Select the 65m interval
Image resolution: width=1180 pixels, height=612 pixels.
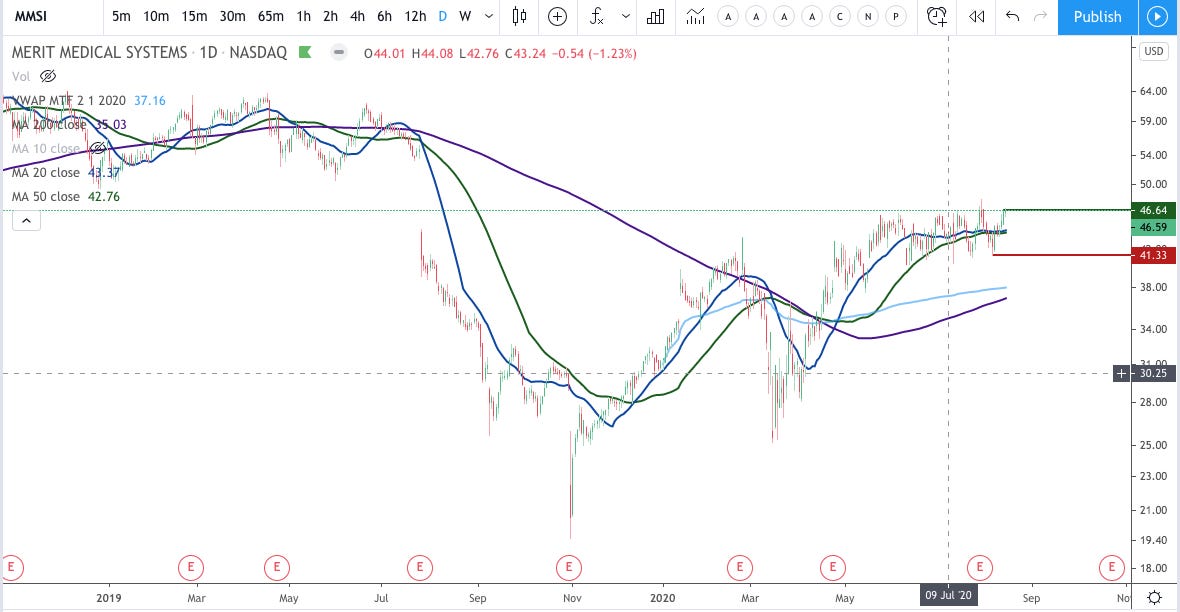pyautogui.click(x=271, y=17)
